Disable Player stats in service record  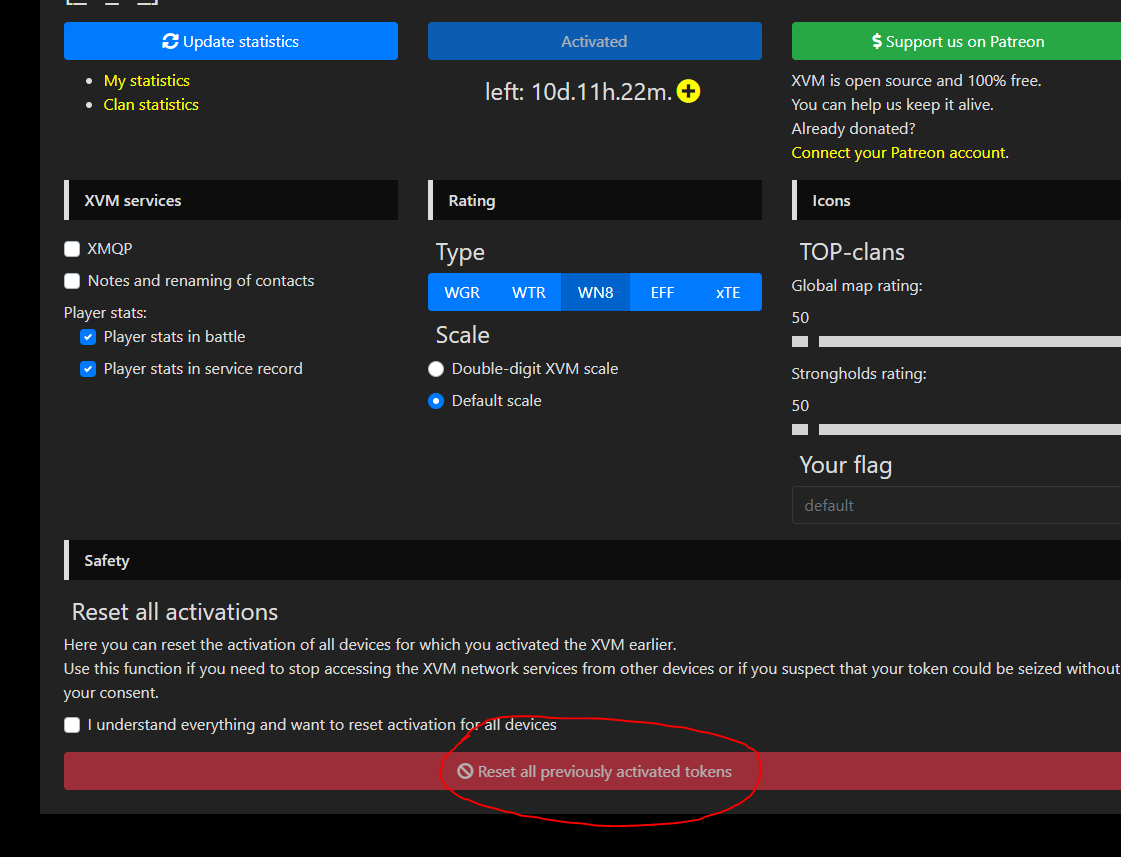(x=88, y=370)
